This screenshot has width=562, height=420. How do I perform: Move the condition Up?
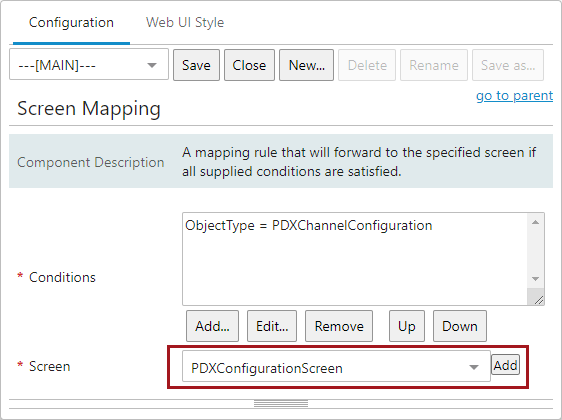[407, 326]
